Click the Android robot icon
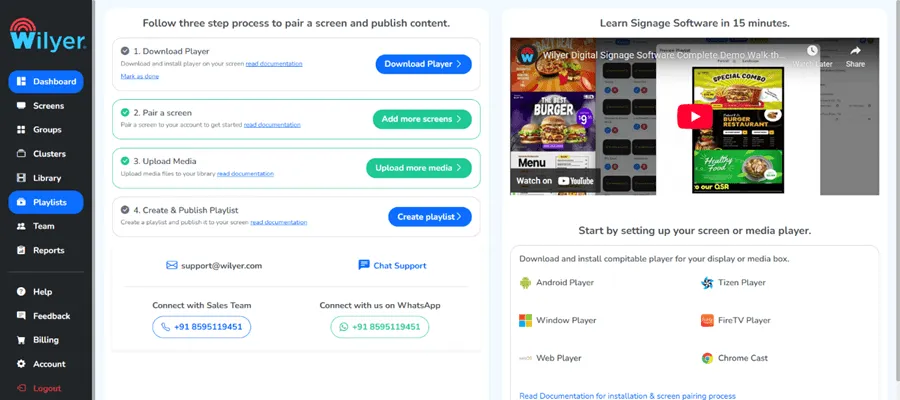This screenshot has height=400, width=900. point(525,282)
